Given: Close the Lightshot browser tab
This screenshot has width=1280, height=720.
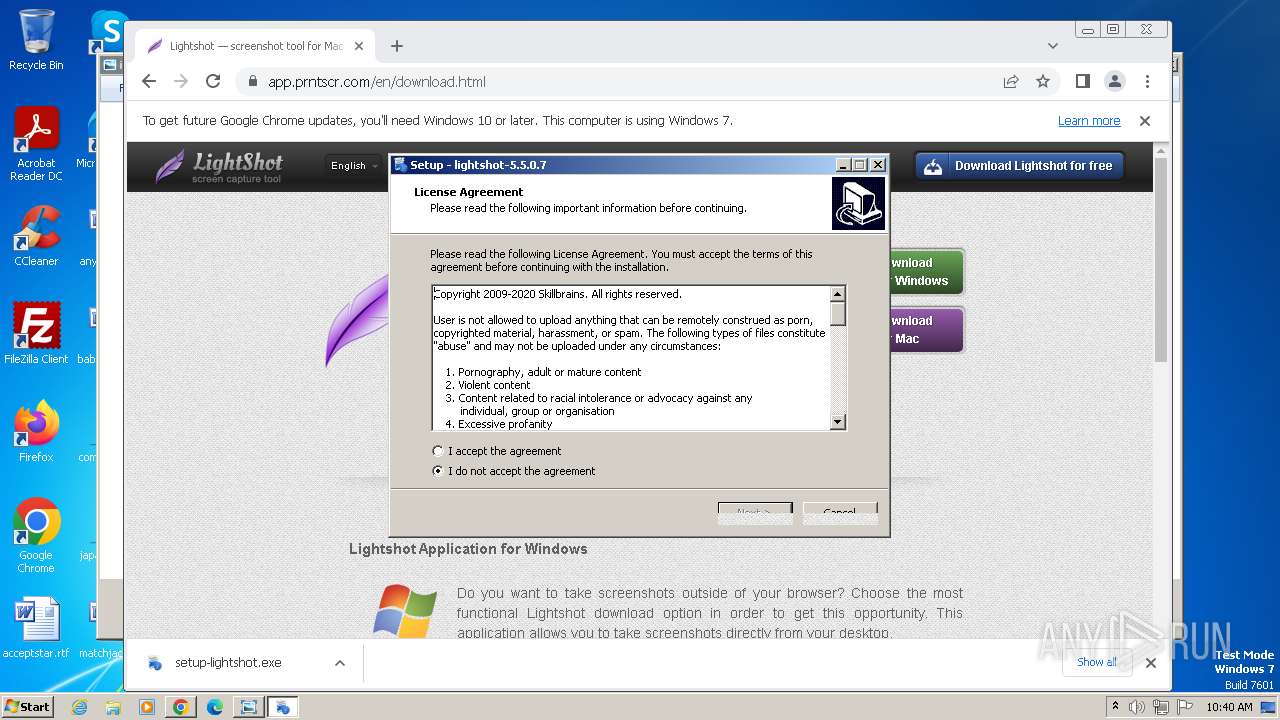Looking at the screenshot, I should pos(359,46).
